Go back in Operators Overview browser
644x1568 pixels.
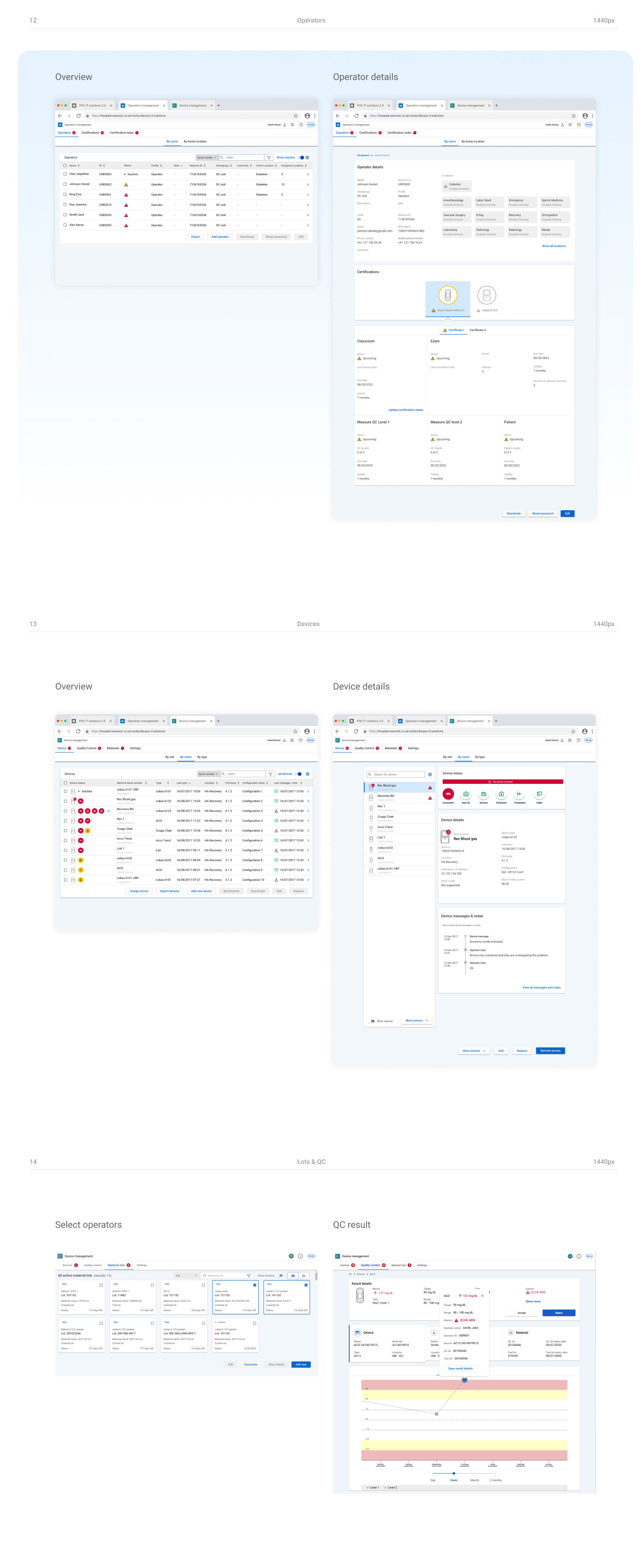coord(60,116)
